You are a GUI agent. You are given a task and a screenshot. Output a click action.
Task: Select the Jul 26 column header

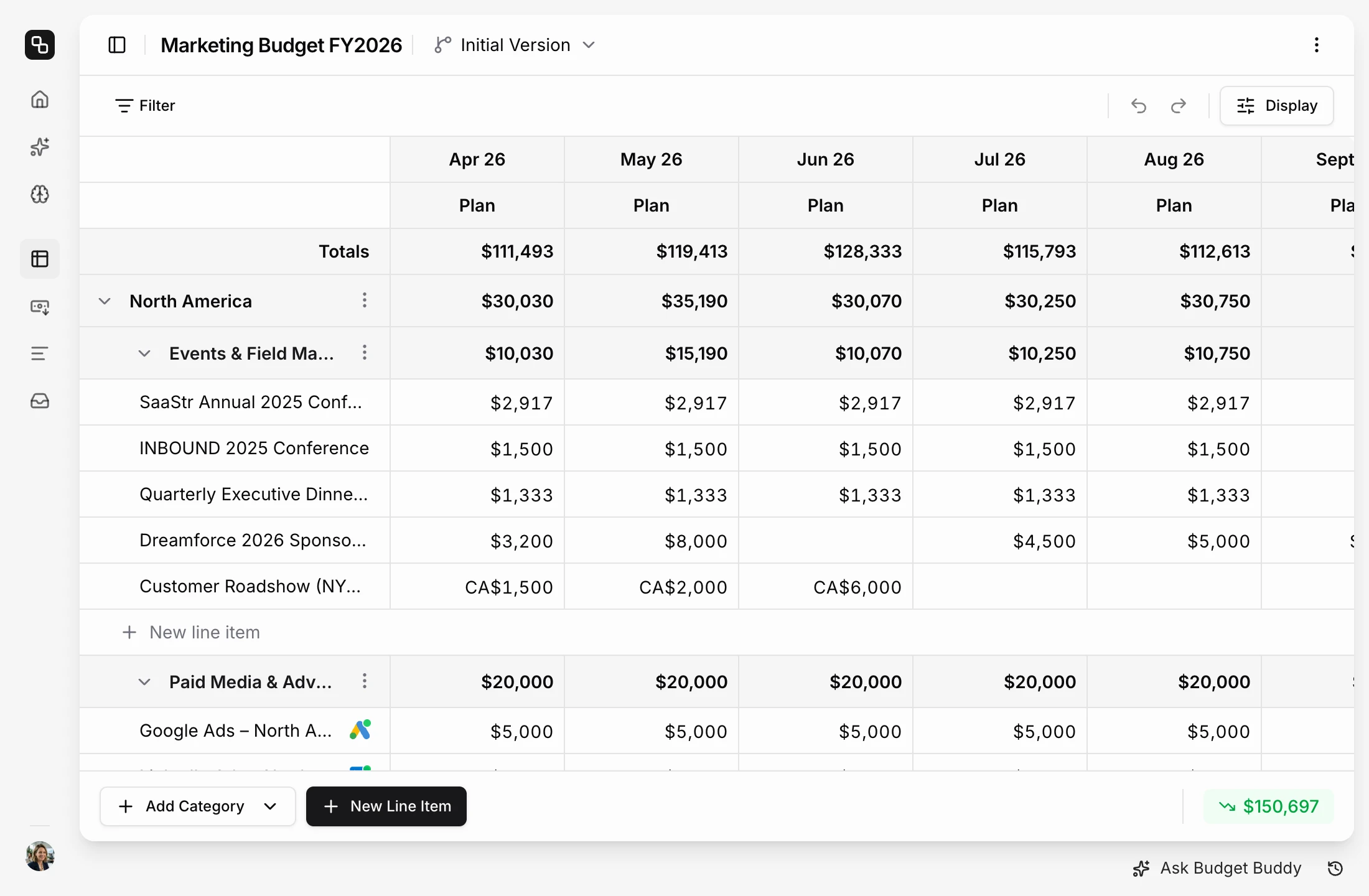[x=1000, y=159]
